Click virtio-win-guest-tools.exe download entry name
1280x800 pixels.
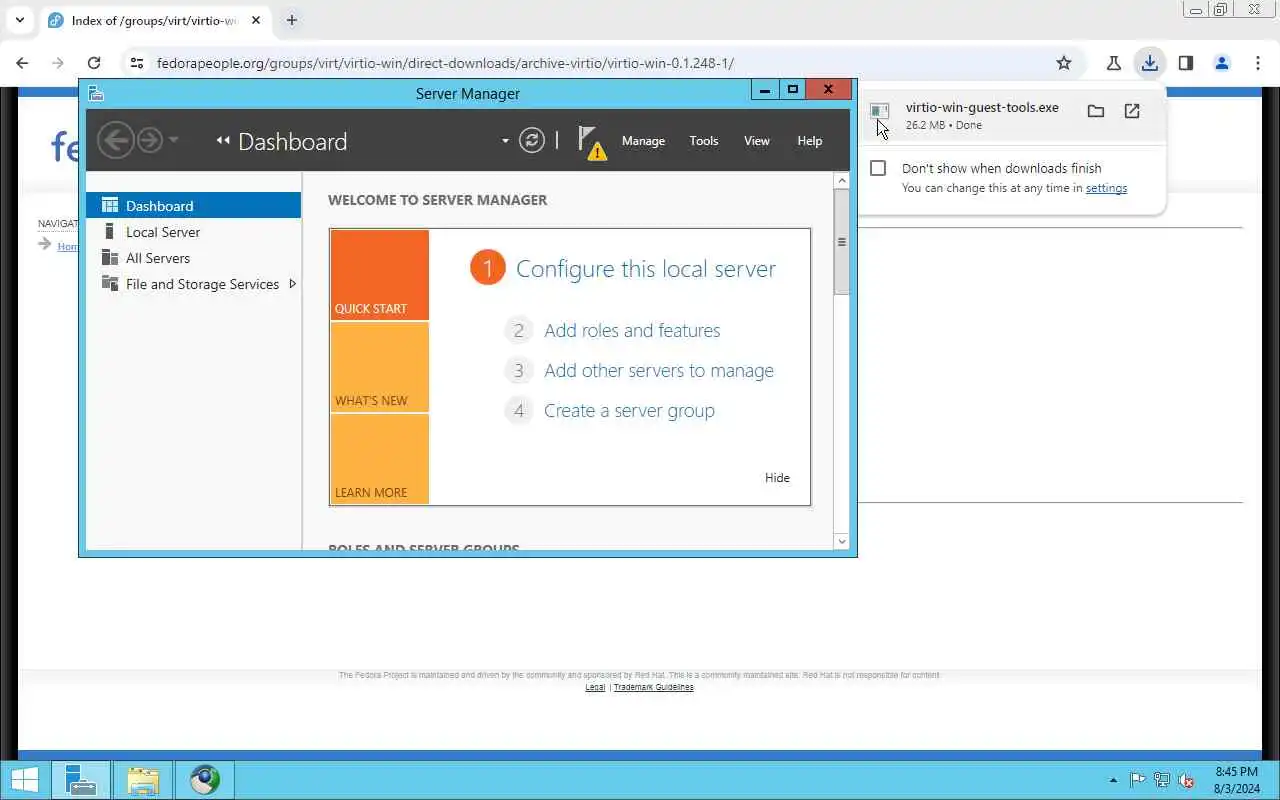[982, 107]
